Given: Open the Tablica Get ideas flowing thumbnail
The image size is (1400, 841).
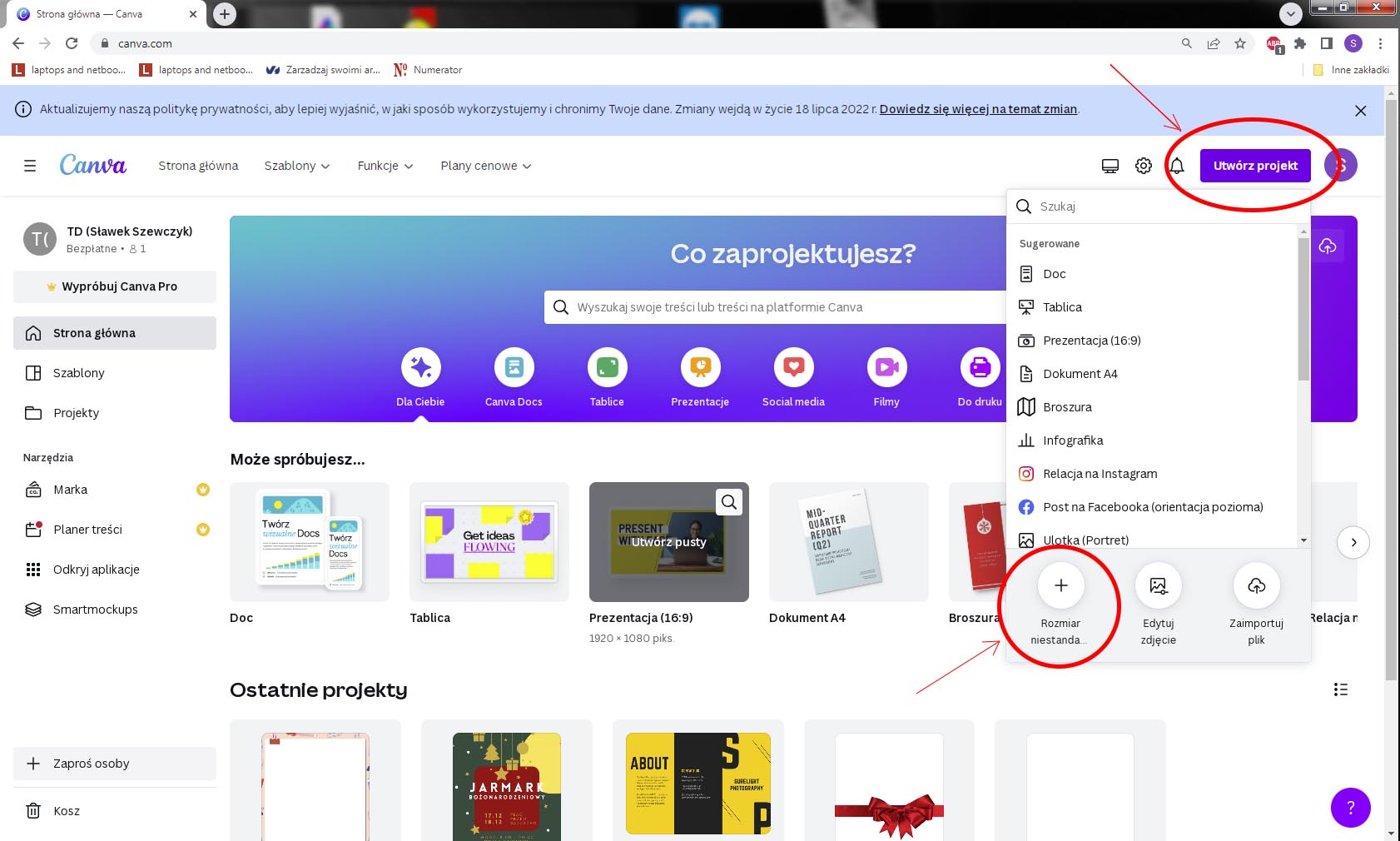Looking at the screenshot, I should click(489, 542).
